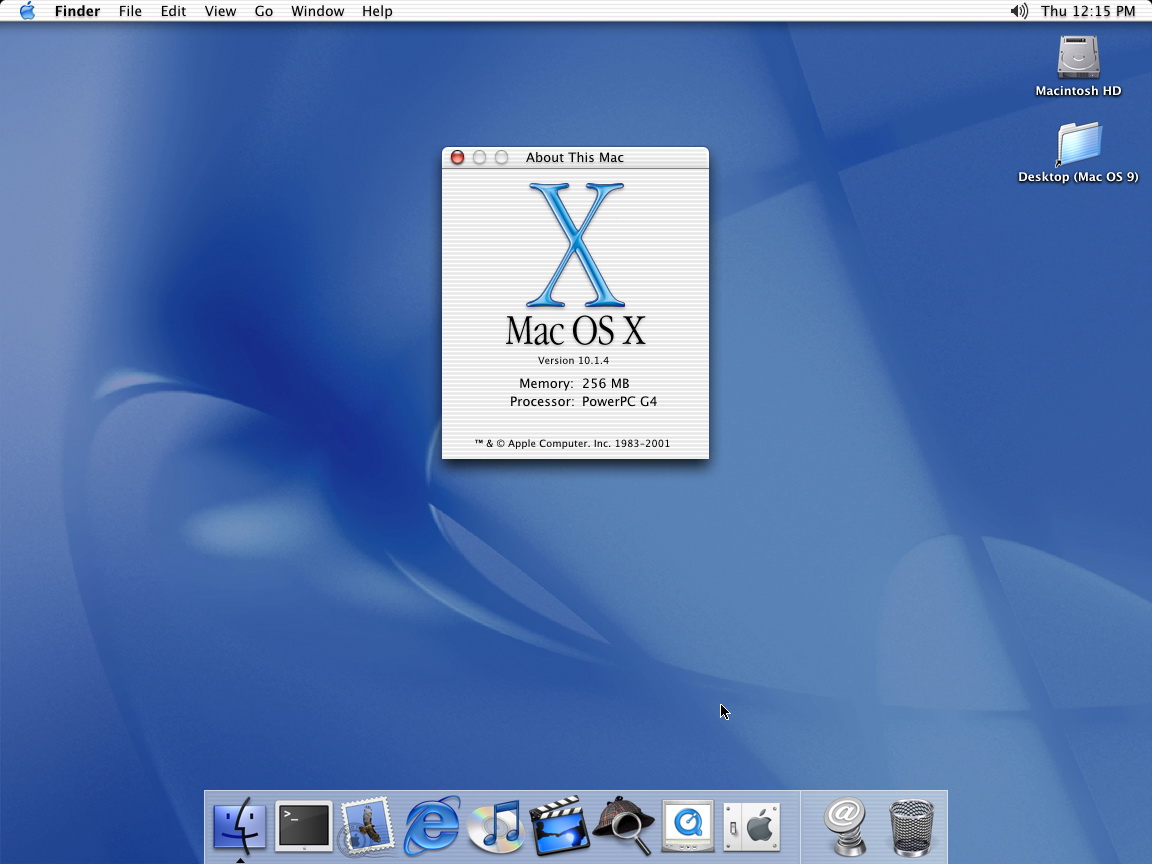Click the Version 10.1.4 text
This screenshot has width=1152, height=864.
(573, 360)
